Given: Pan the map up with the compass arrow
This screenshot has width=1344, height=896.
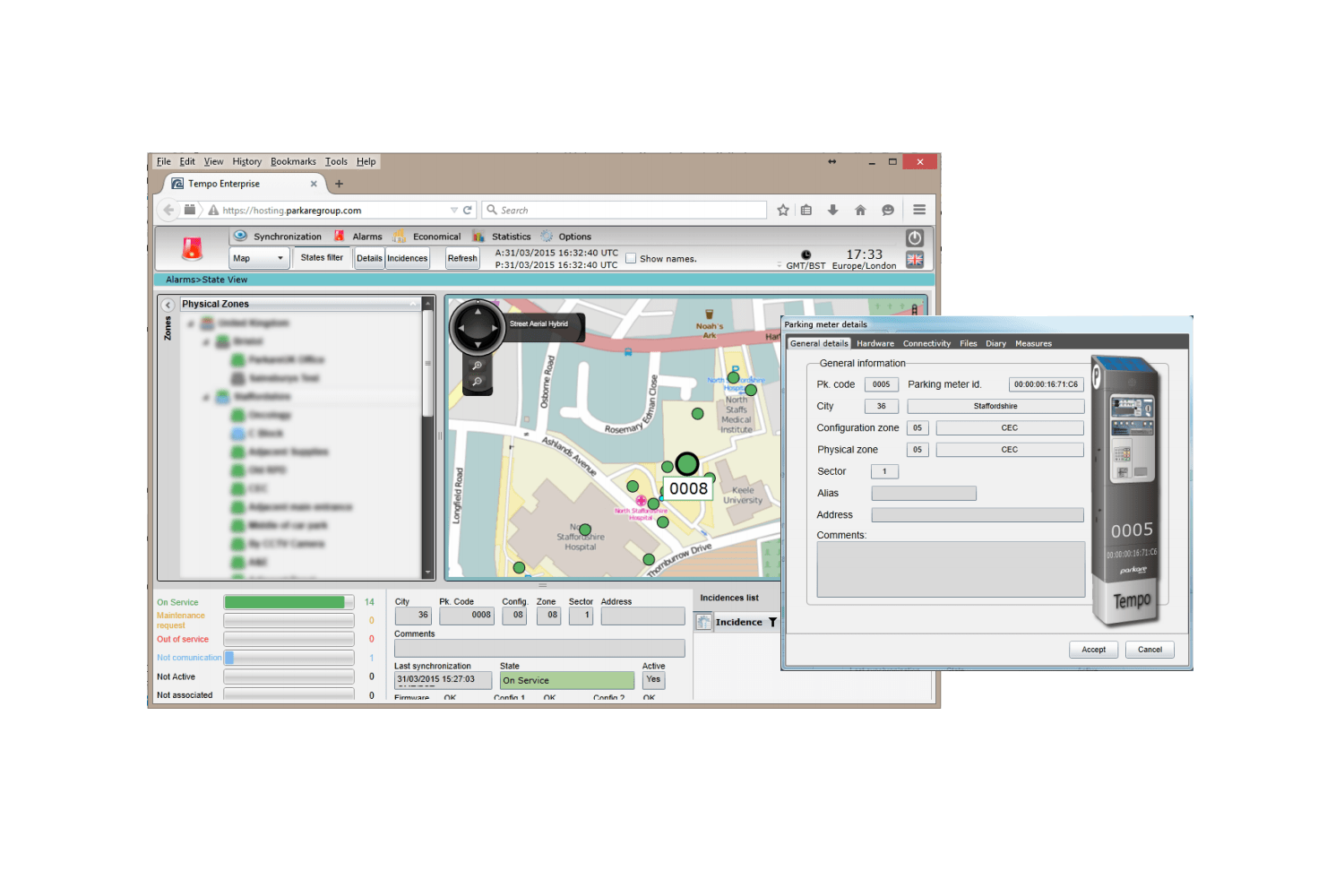Looking at the screenshot, I should [478, 312].
